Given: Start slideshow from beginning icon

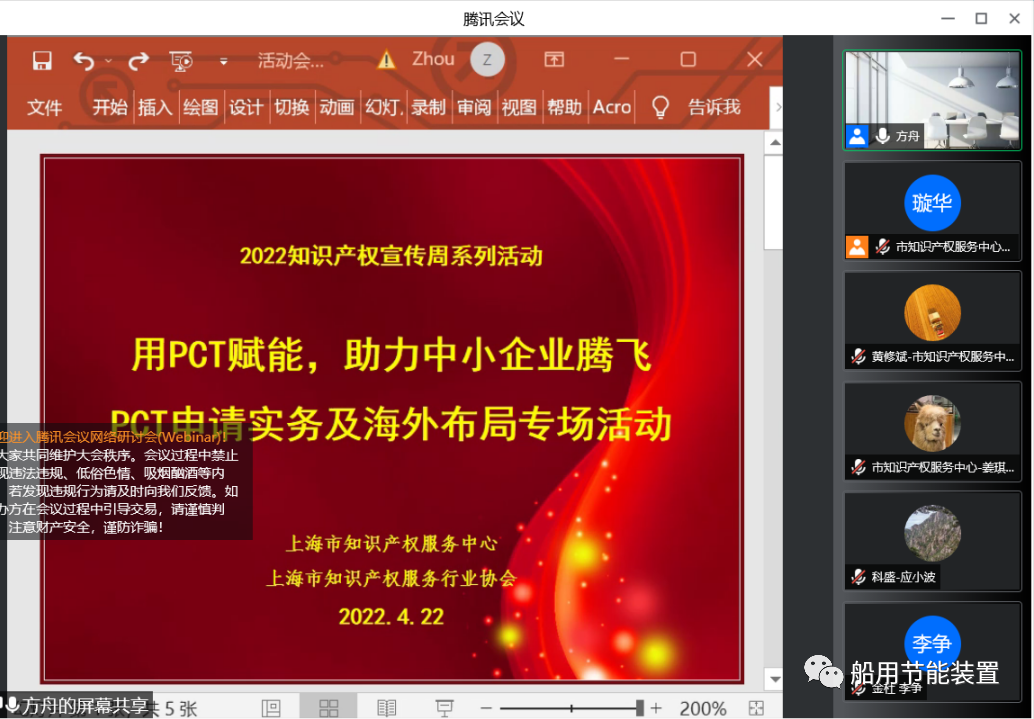Looking at the screenshot, I should point(181,61).
